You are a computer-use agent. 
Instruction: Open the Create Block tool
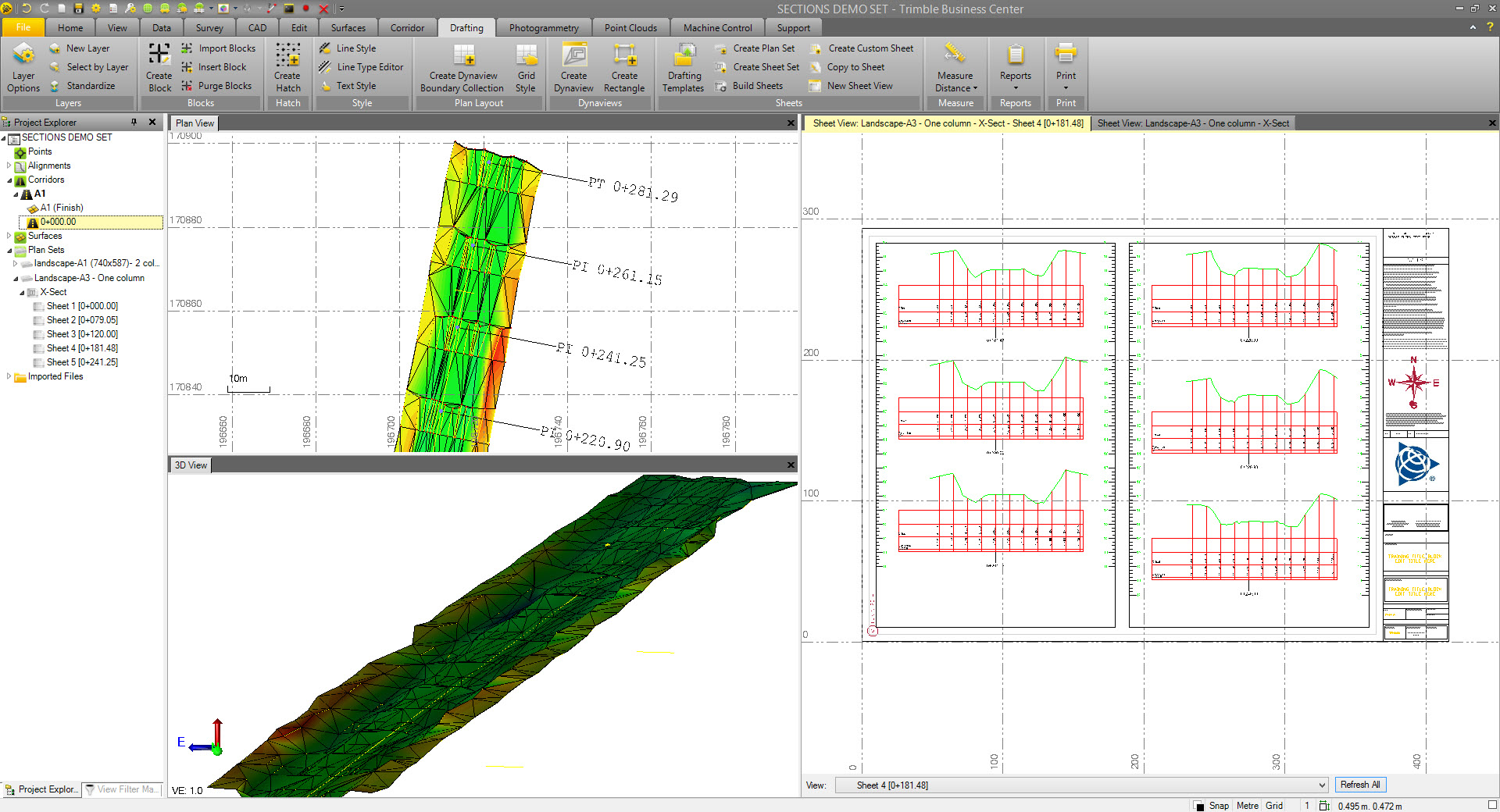point(159,68)
